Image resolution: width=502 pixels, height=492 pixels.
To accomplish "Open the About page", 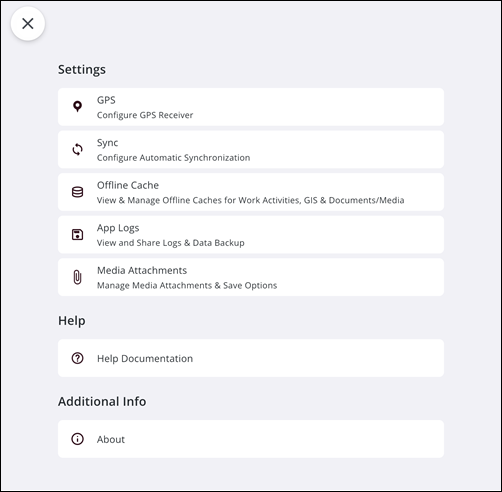I will [251, 439].
